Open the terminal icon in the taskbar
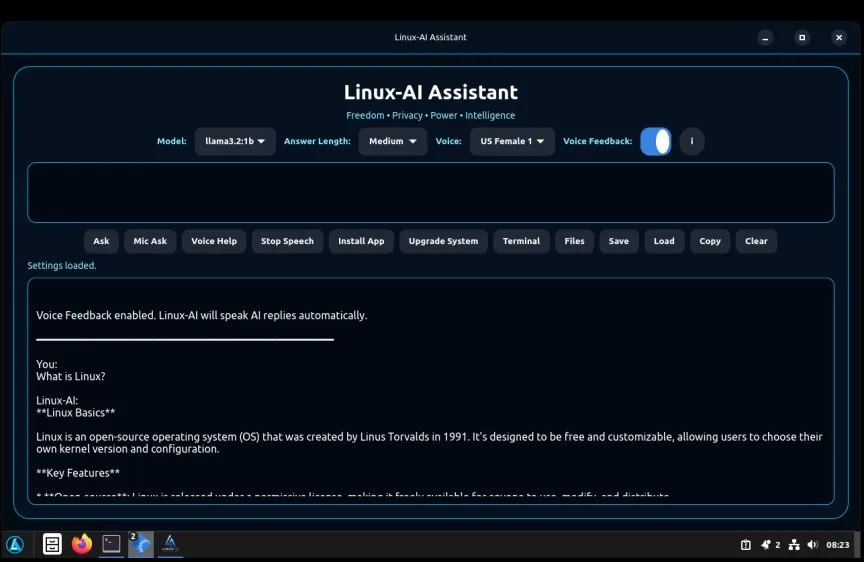 [x=111, y=544]
